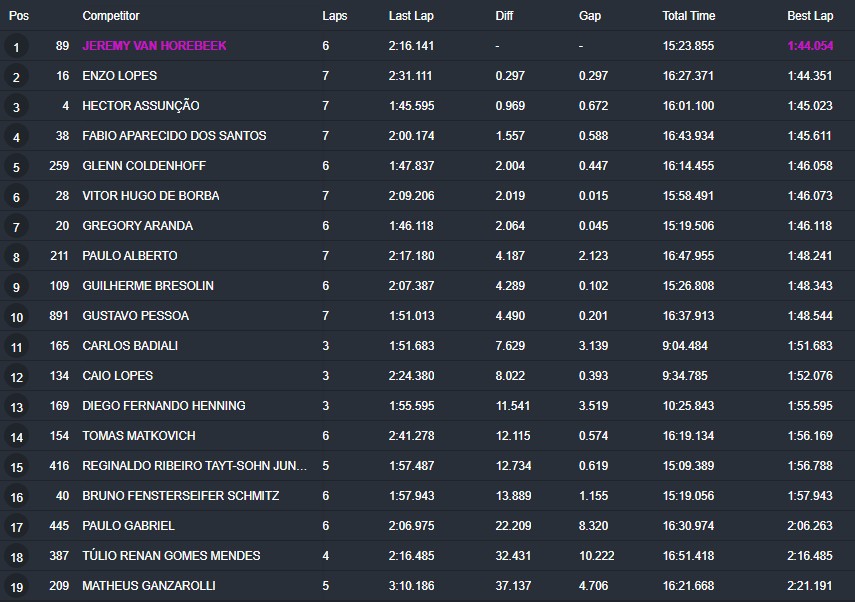Select competitor Gregory Aranda

[x=137, y=226]
